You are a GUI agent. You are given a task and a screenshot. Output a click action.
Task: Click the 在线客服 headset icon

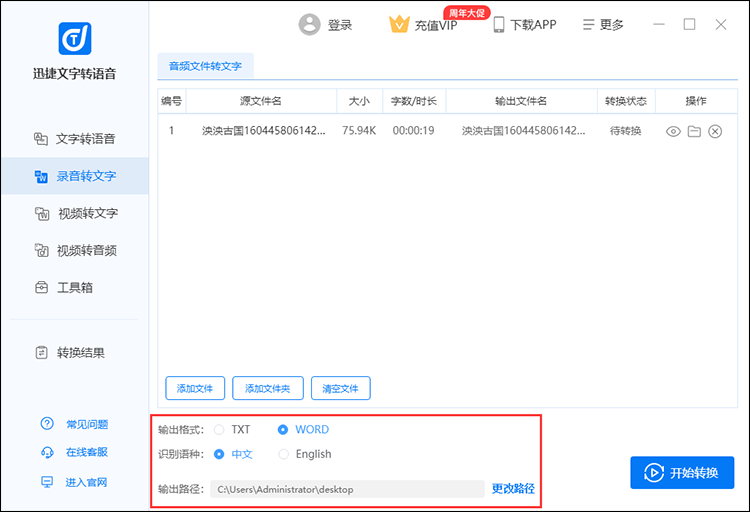[47, 452]
